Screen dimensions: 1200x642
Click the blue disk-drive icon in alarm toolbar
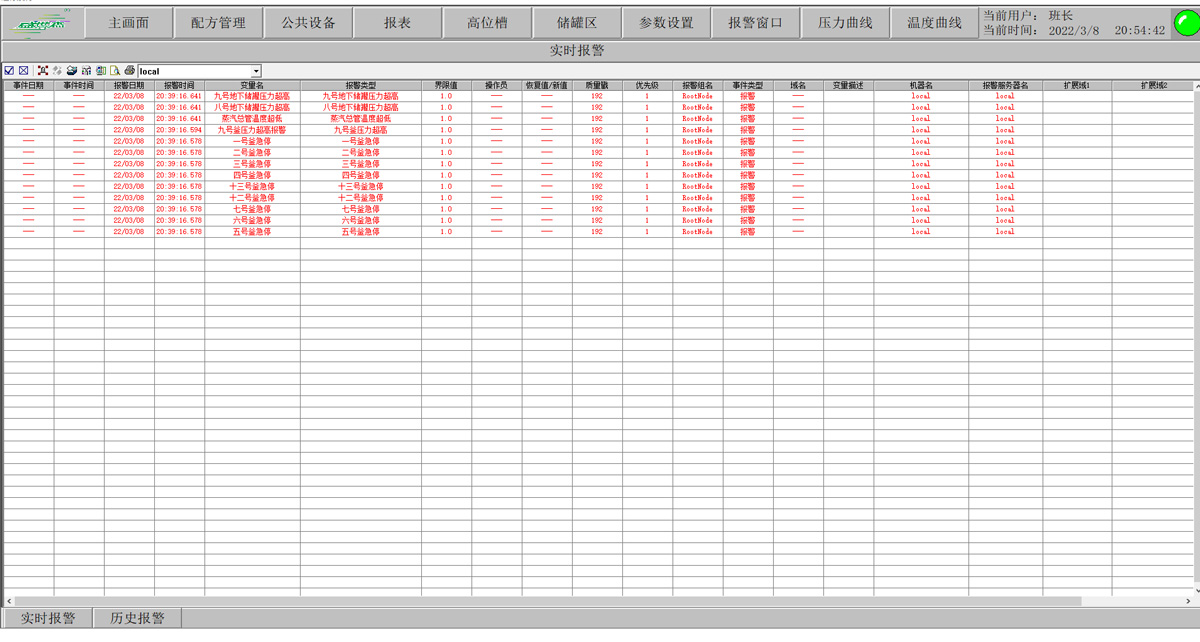tap(72, 71)
